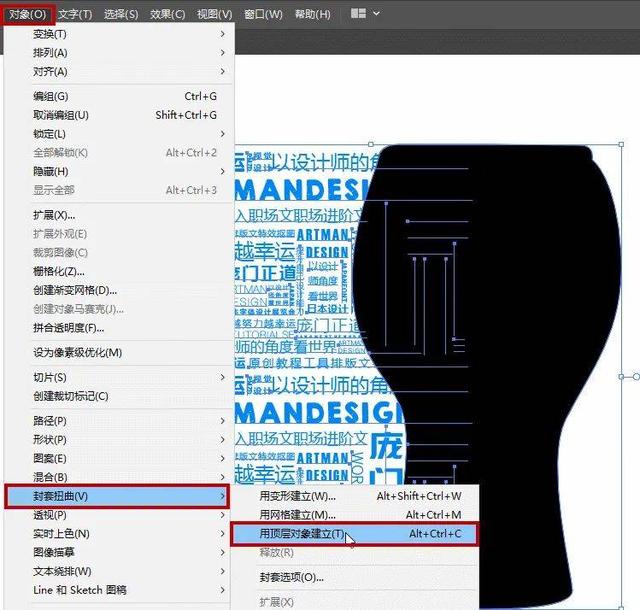This screenshot has height=610, width=640.
Task: Open the 文字(T) menu
Action: 75,14
